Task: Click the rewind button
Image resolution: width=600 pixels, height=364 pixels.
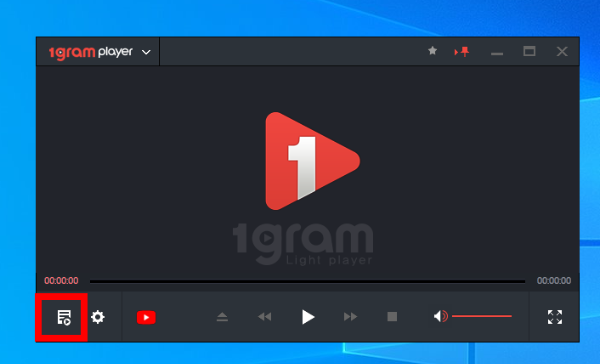Action: click(264, 317)
